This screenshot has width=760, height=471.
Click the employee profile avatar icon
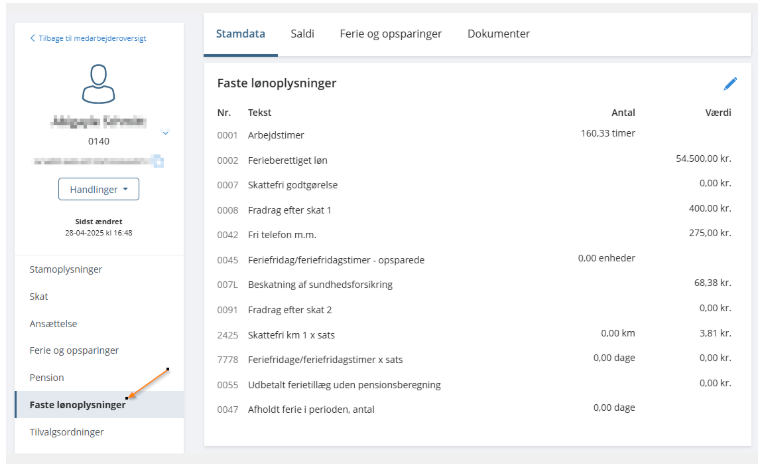point(99,84)
